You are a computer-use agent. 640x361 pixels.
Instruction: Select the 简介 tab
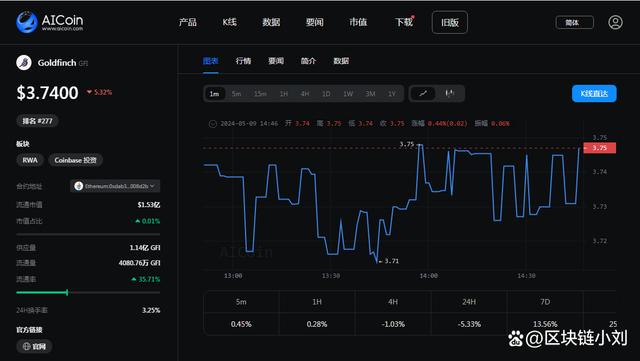pos(308,61)
